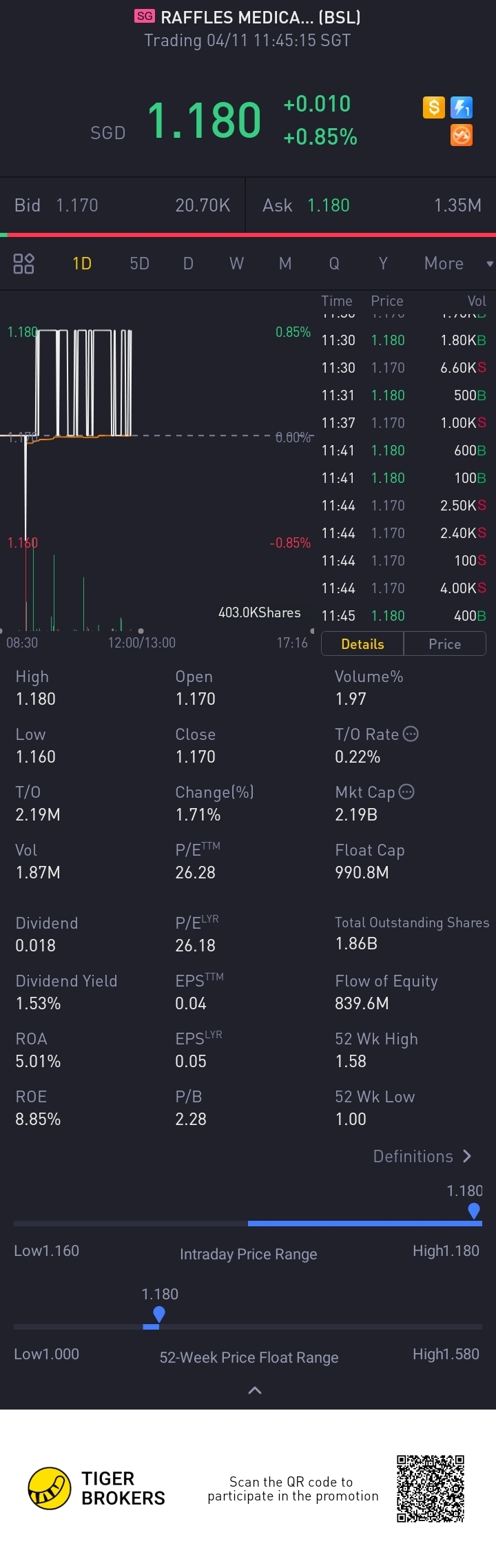Tap the promotion QR code
Screen dimensions: 496x1568
tap(431, 1488)
